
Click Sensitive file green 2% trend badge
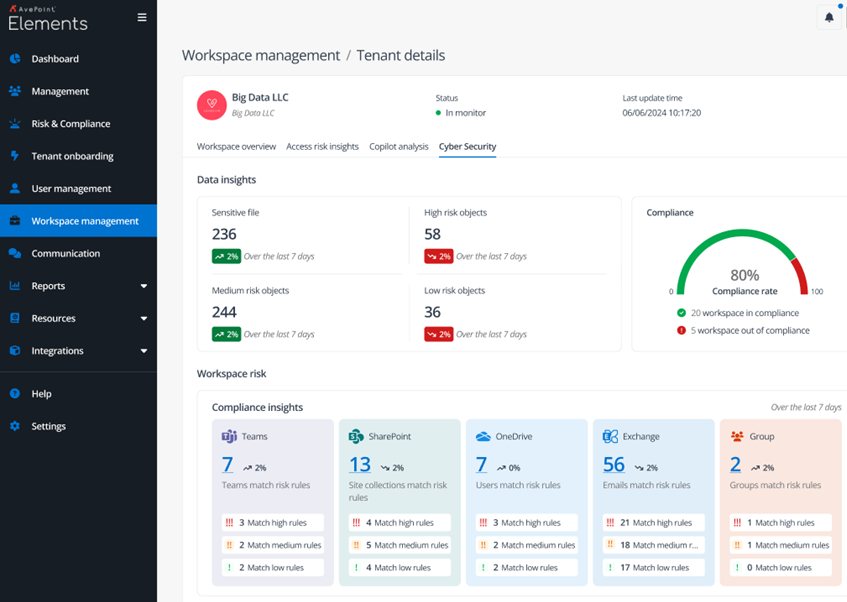tap(226, 256)
